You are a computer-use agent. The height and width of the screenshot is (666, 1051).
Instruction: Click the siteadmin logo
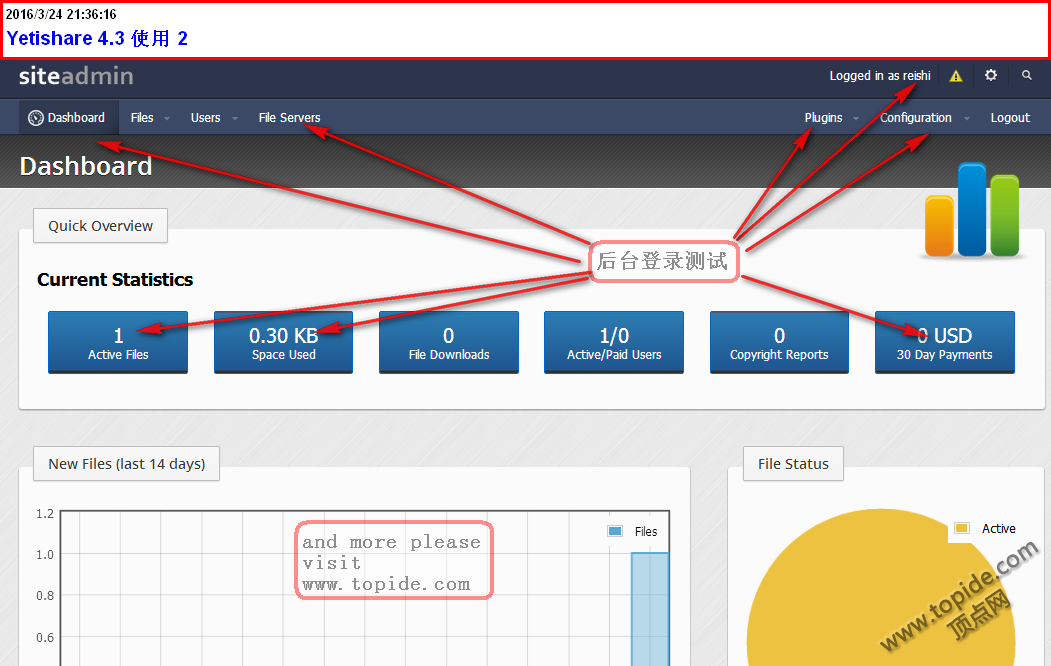pyautogui.click(x=76, y=76)
